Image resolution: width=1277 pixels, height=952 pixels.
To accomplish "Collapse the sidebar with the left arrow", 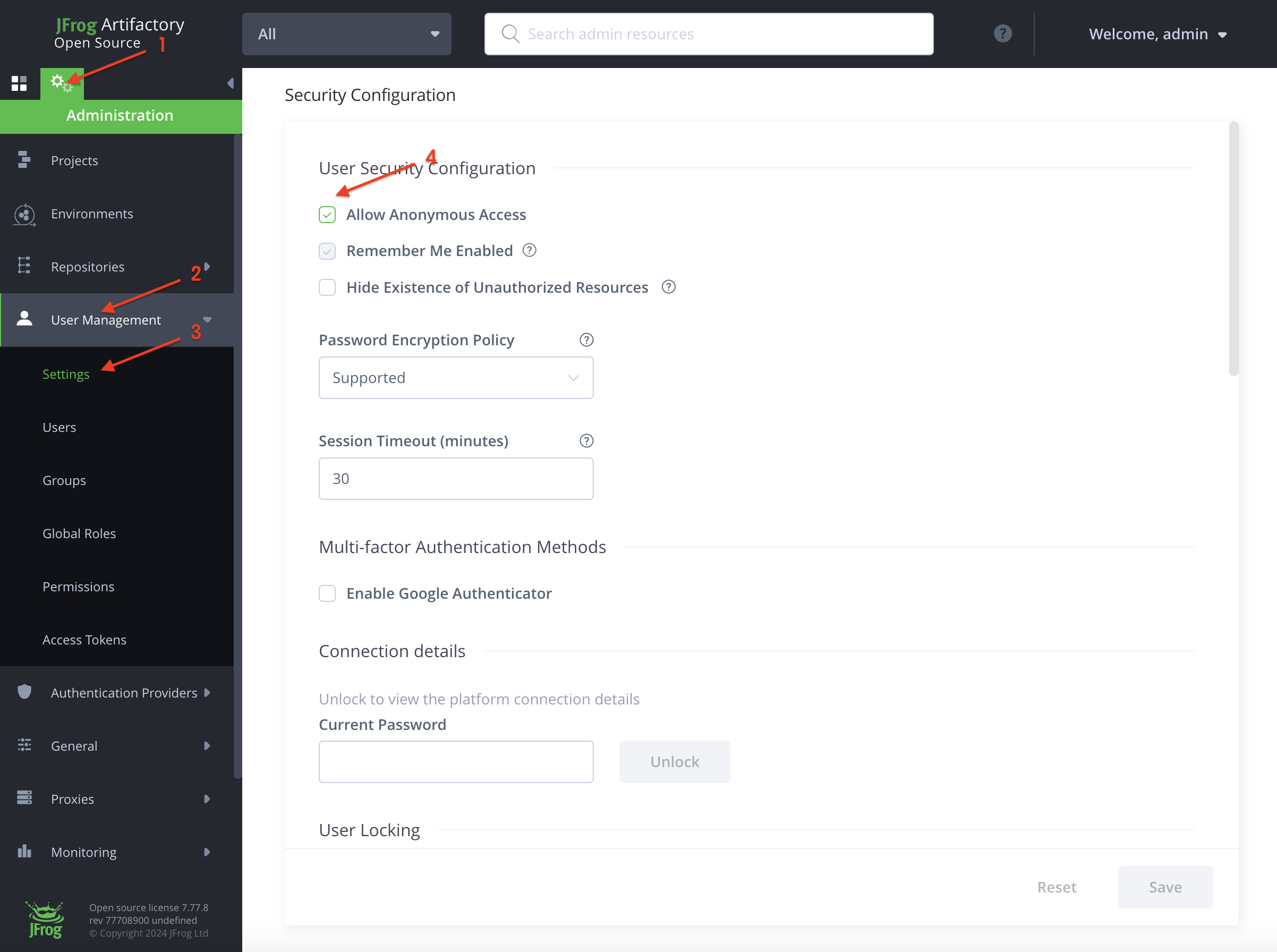I will [230, 83].
